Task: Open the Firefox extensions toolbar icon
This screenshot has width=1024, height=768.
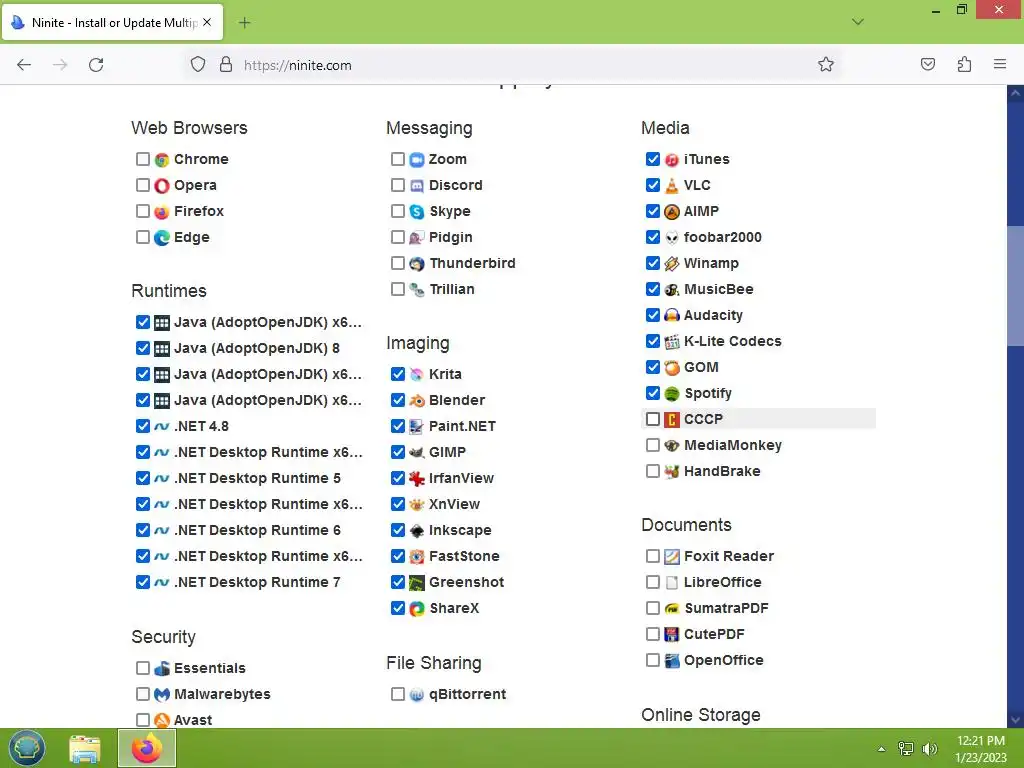Action: coord(964,64)
